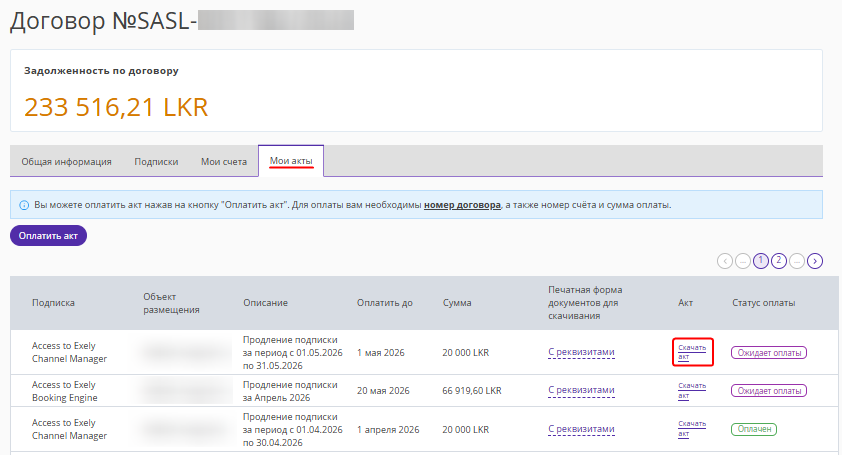Viewport: 842px width, 455px height.
Task: Download act for 1 апреля 2026 row
Action: 692,429
